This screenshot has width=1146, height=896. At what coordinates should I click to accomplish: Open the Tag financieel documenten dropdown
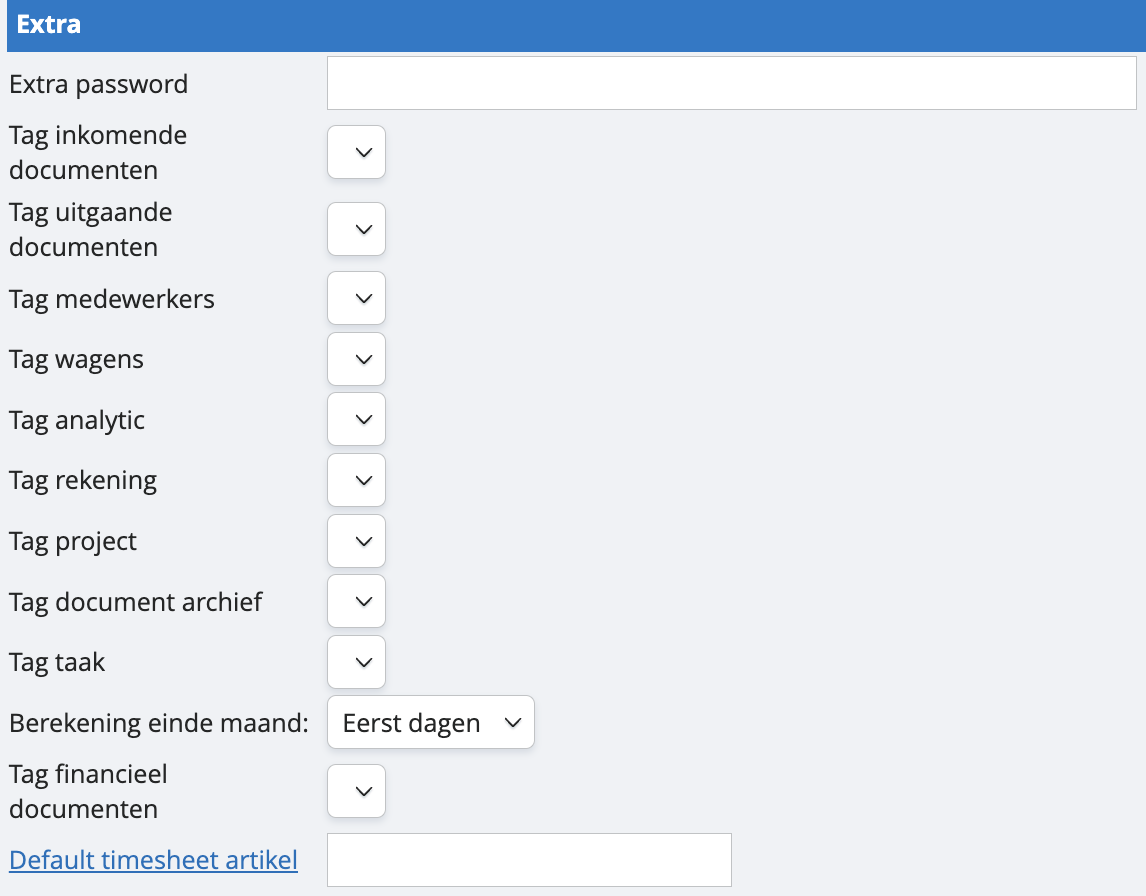click(357, 791)
